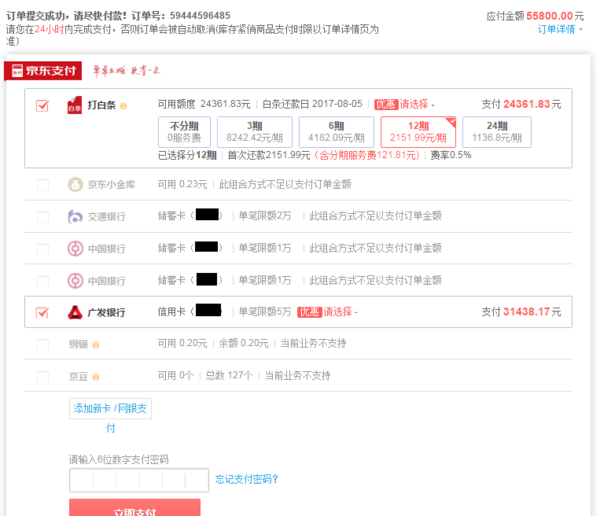Check the 京豆 checkbox

[42, 377]
